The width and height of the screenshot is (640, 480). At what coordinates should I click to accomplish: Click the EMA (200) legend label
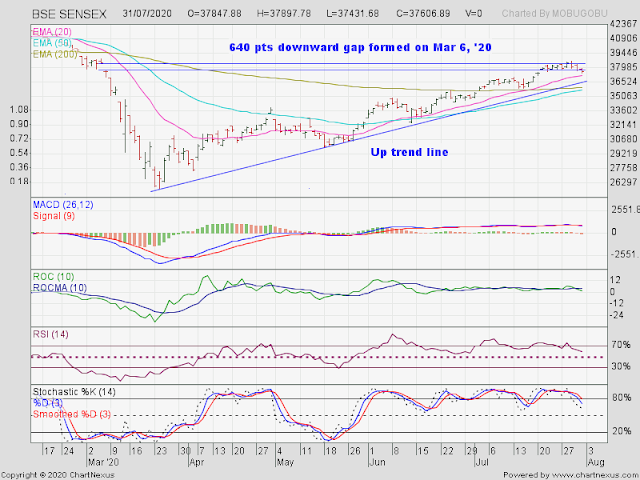(x=55, y=53)
